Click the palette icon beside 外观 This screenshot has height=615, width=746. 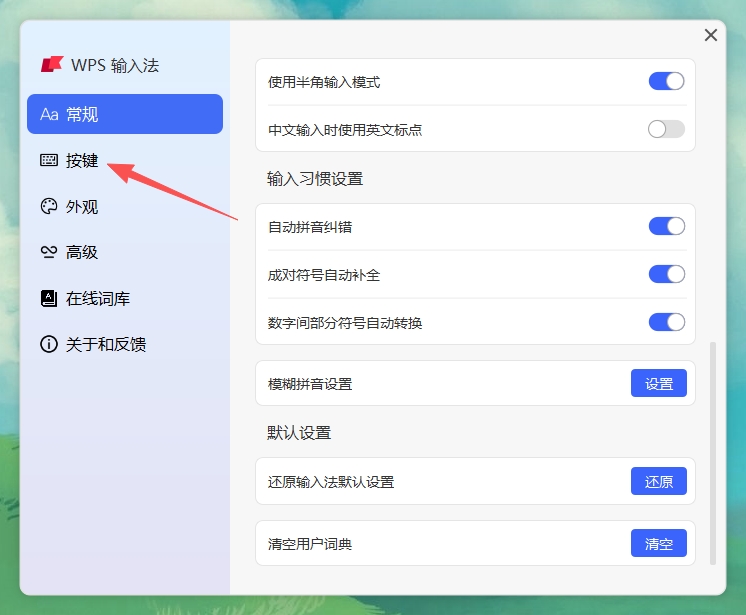click(x=49, y=206)
